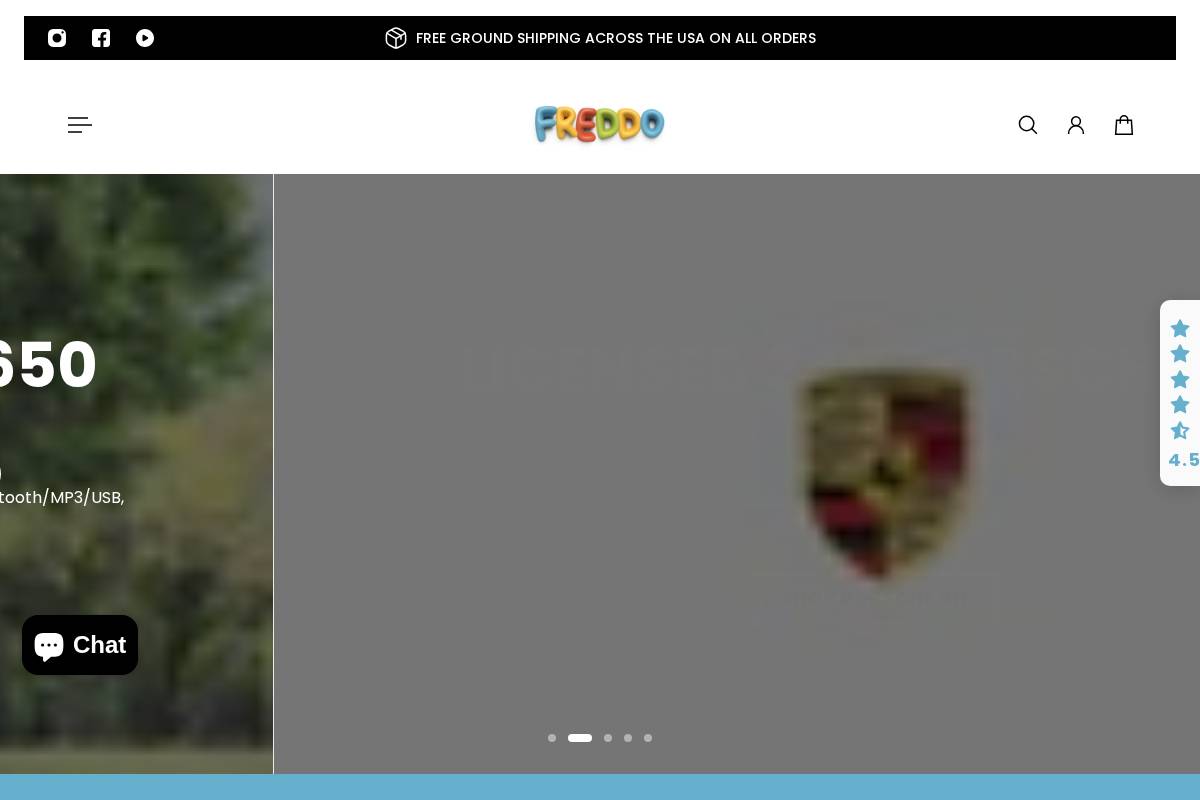1200x800 pixels.
Task: Click the half-filled fifth star
Action: 1180,430
